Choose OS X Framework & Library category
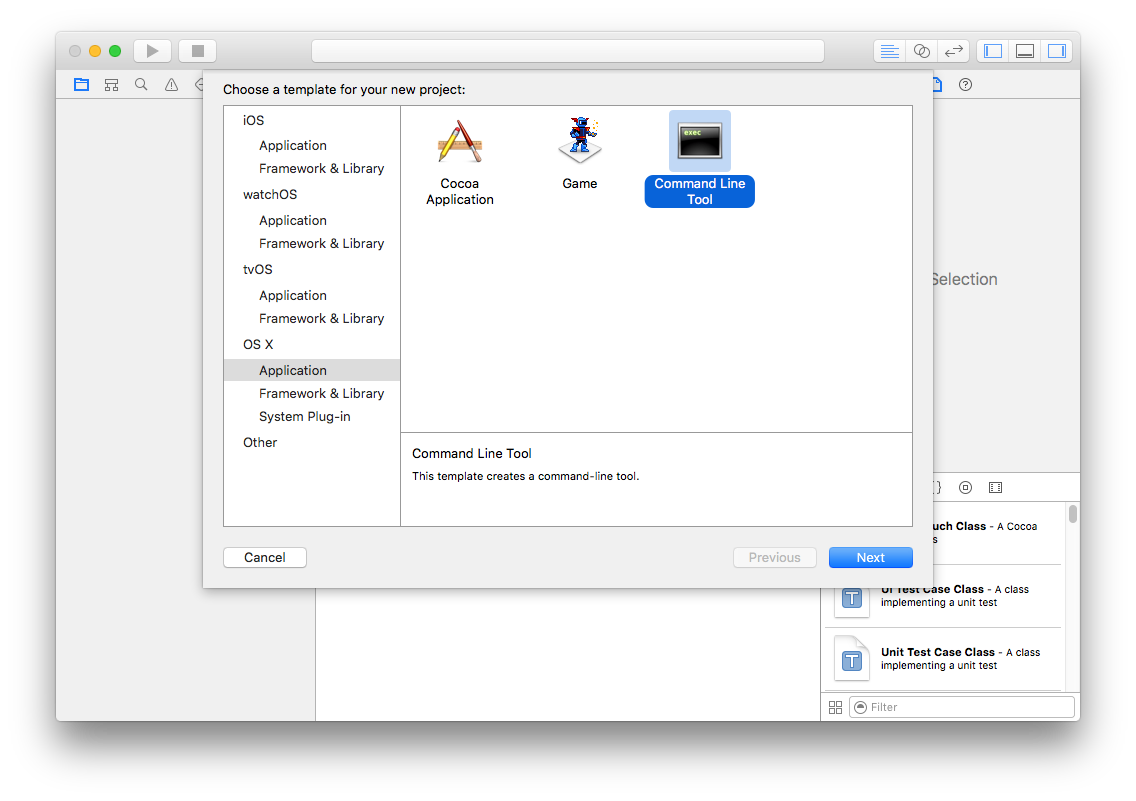This screenshot has height=801, width=1136. (x=321, y=393)
